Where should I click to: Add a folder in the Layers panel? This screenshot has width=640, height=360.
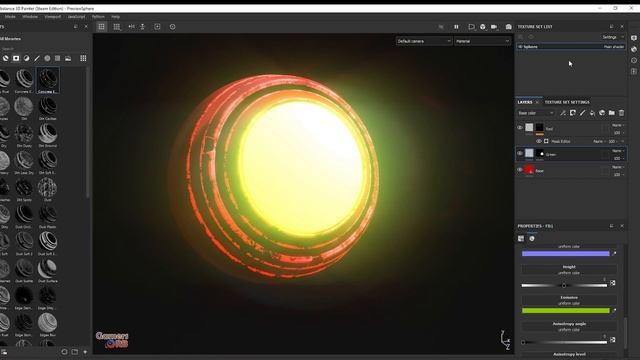pos(611,113)
